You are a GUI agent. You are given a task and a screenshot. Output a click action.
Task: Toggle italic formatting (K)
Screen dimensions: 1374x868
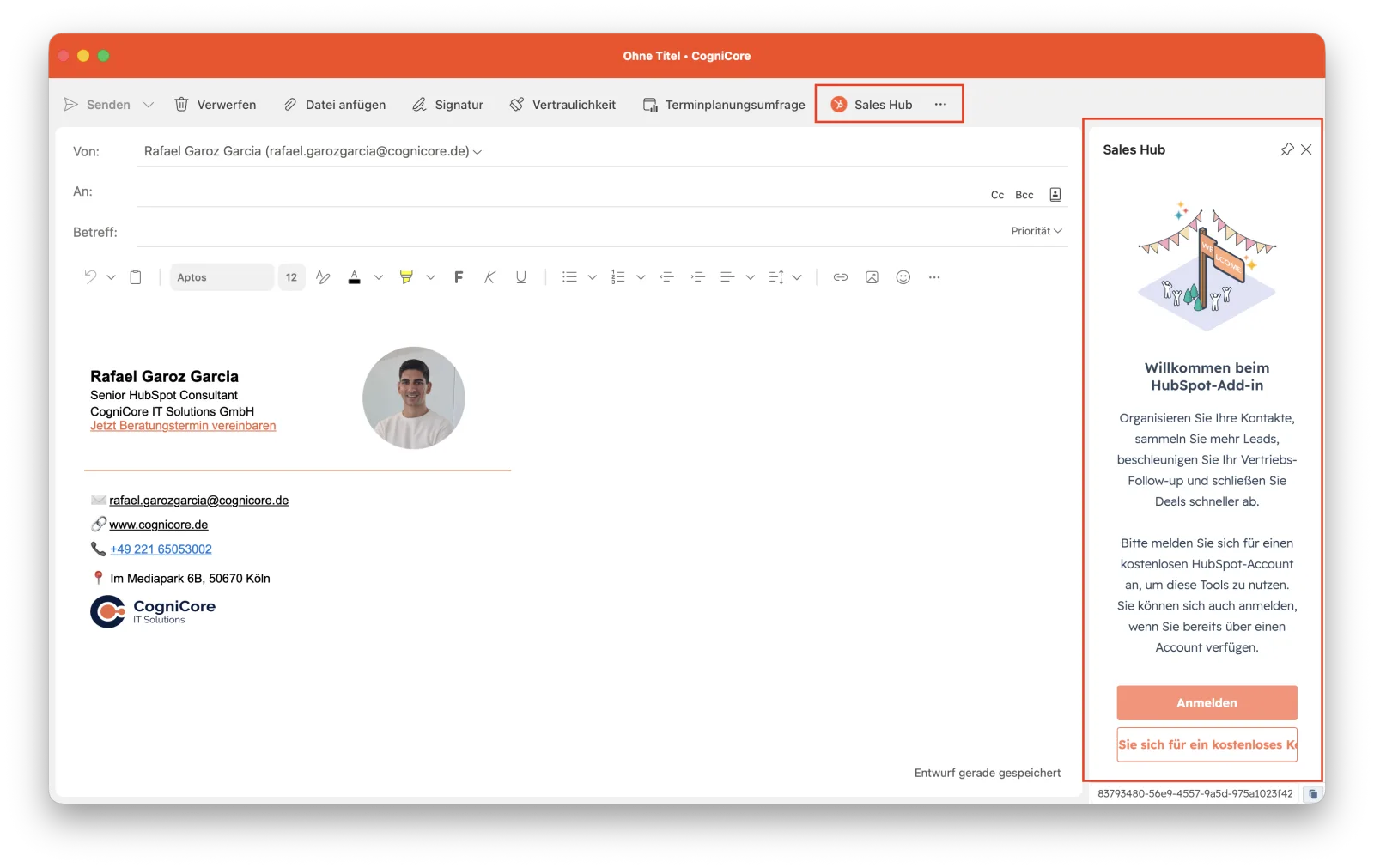pyautogui.click(x=489, y=277)
